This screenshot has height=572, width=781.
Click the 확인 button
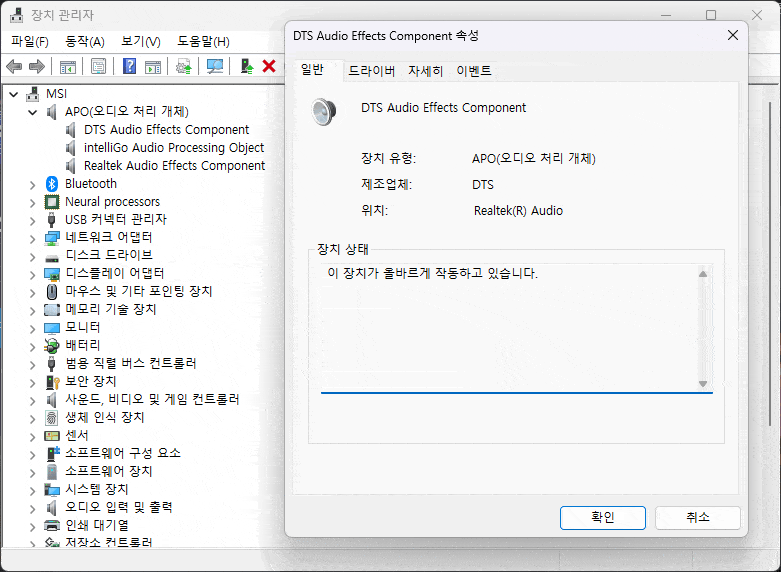point(602,517)
